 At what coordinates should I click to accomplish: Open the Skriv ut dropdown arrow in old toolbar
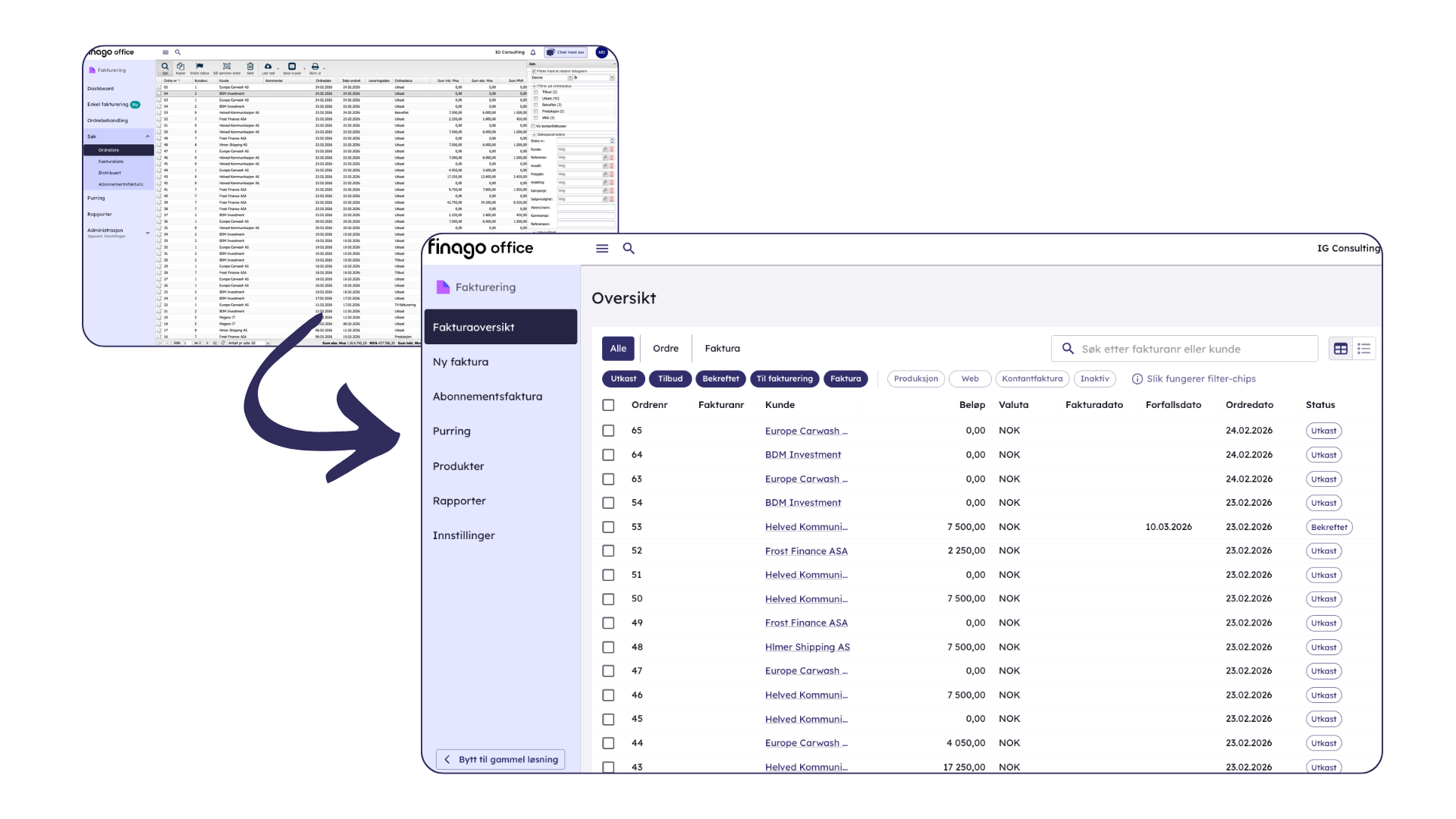(323, 68)
